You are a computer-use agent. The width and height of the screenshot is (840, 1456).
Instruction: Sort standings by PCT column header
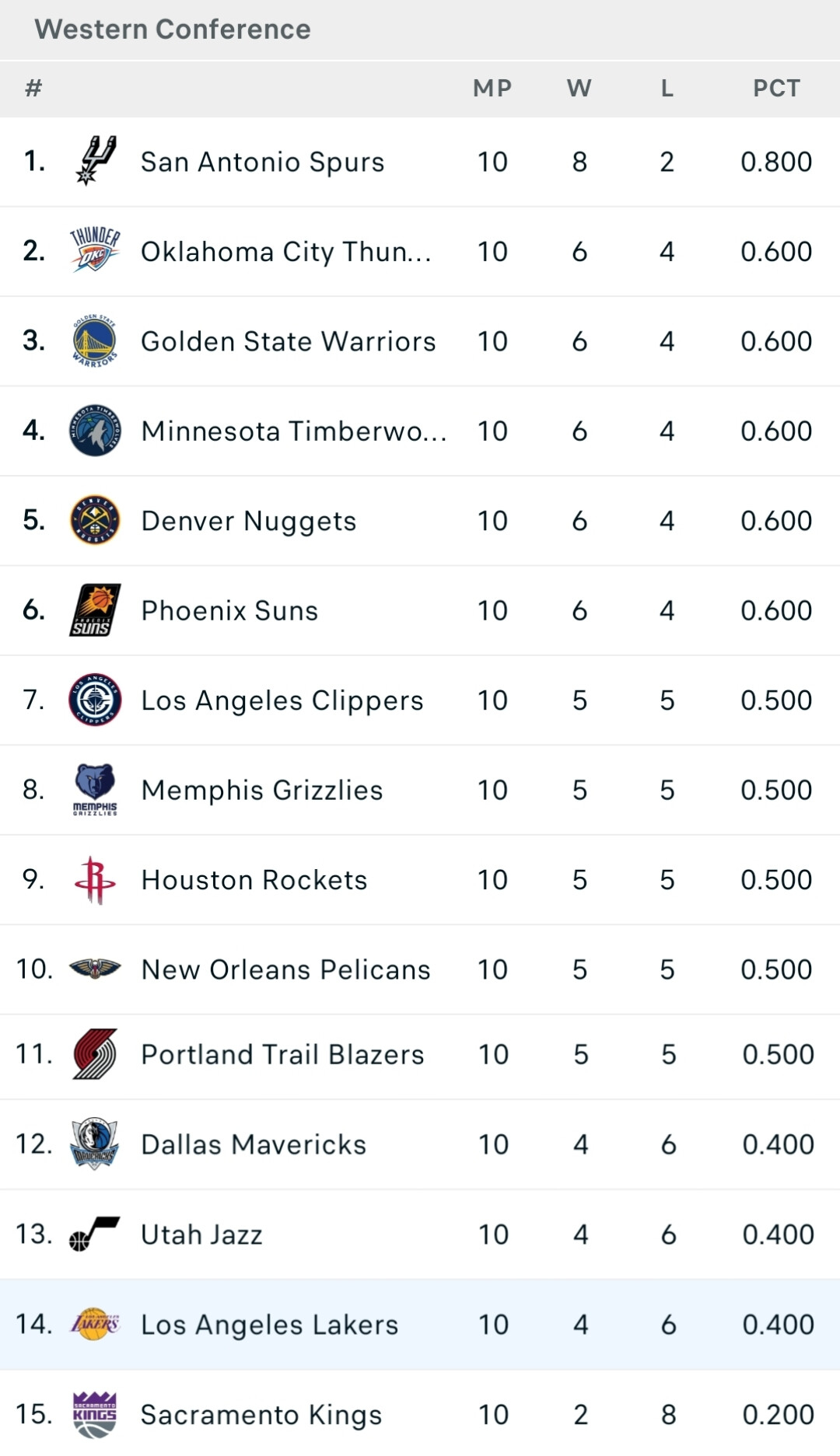(x=776, y=88)
